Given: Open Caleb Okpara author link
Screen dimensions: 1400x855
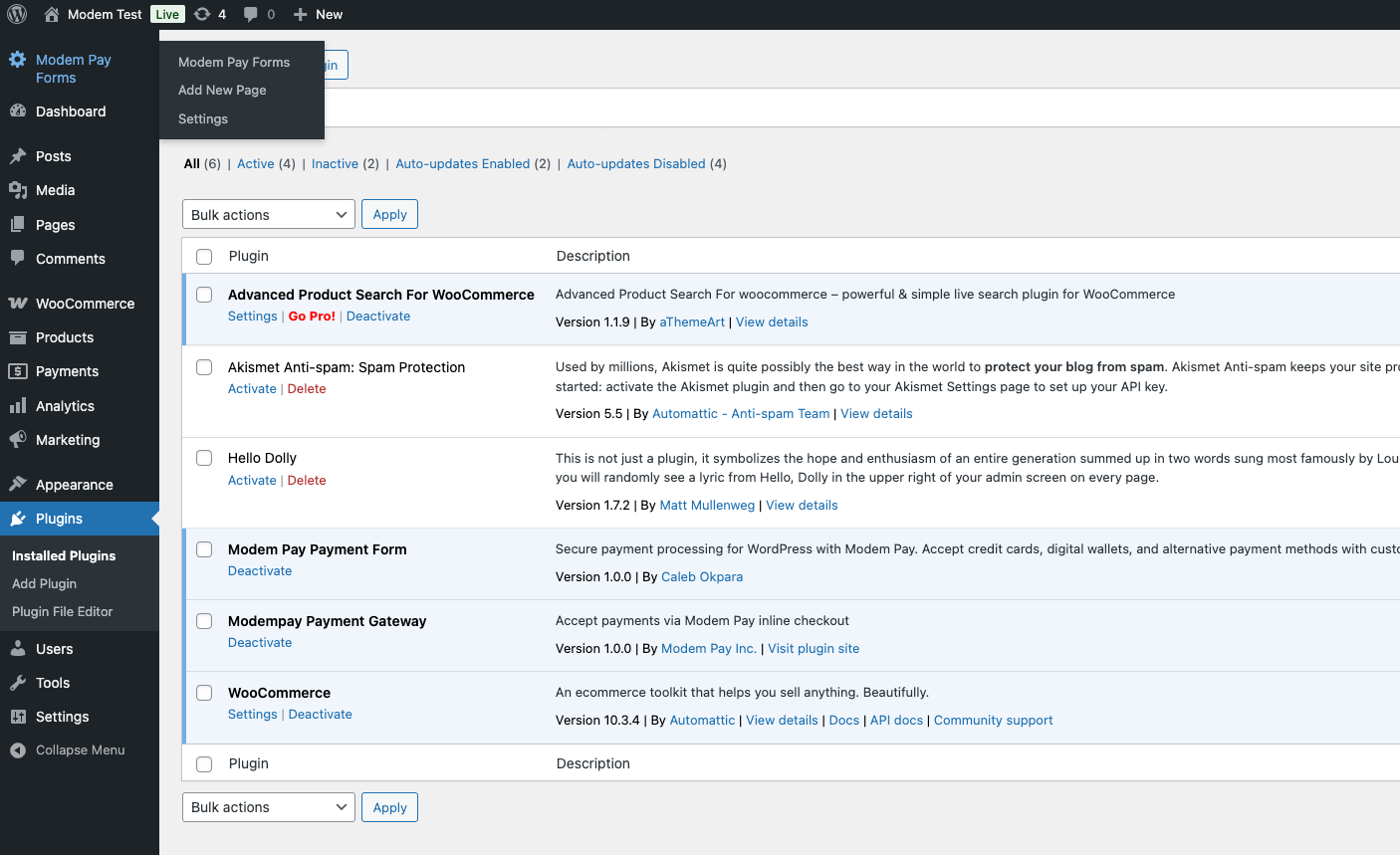Looking at the screenshot, I should coord(702,577).
